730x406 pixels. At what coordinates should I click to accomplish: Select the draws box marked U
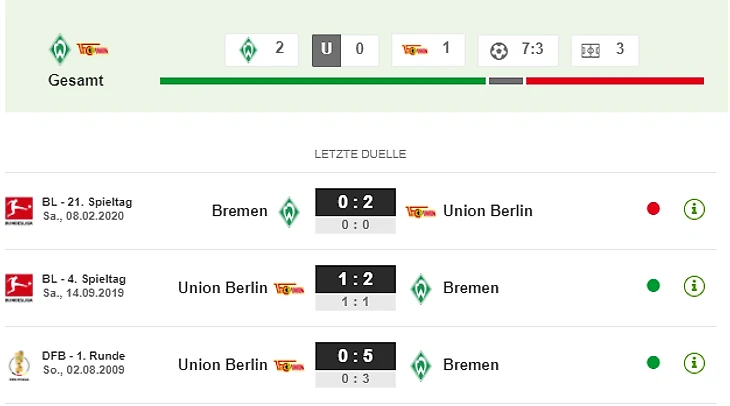tap(345, 50)
